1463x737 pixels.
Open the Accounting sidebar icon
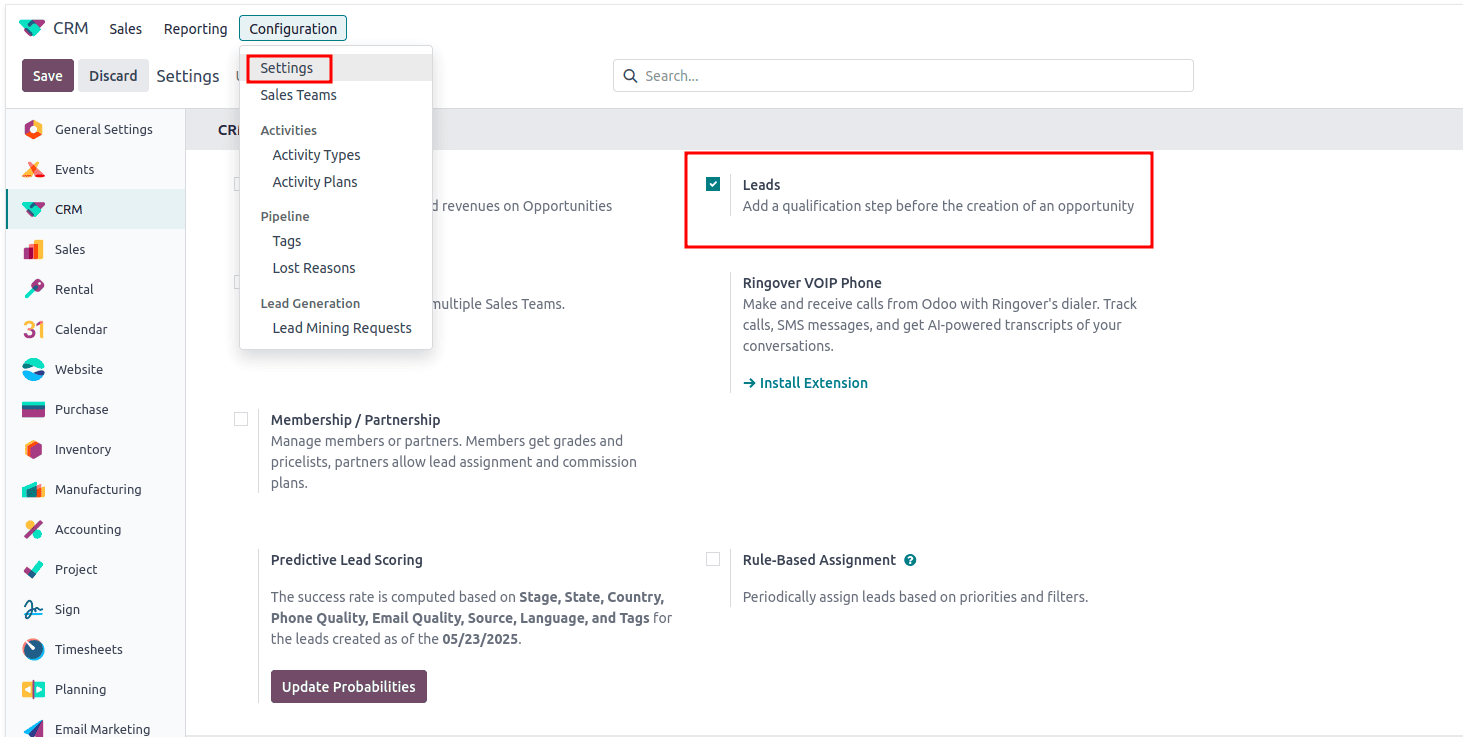pos(33,529)
